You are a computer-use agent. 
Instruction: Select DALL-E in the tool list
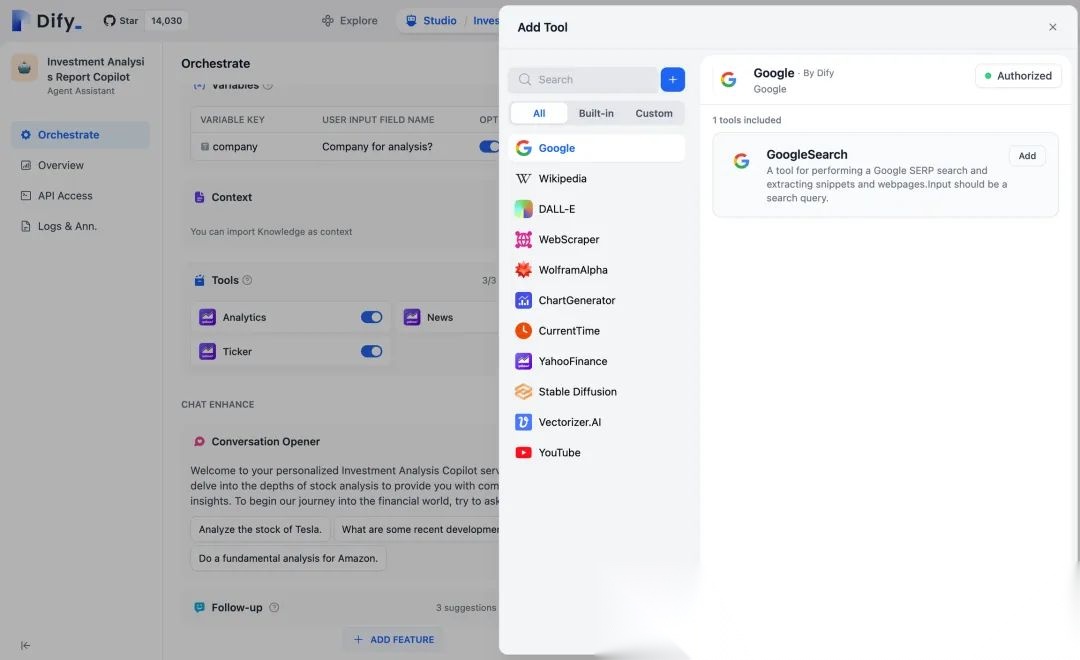(596, 209)
